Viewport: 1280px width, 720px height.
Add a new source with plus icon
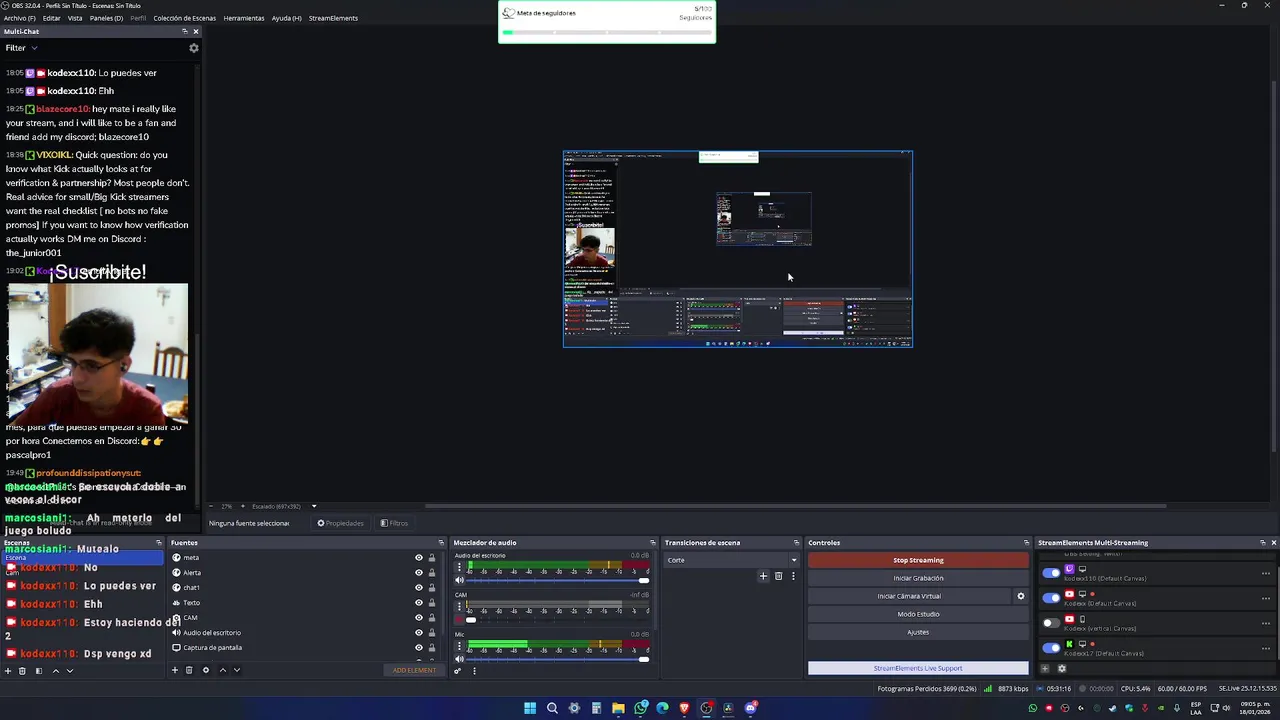pyautogui.click(x=175, y=670)
